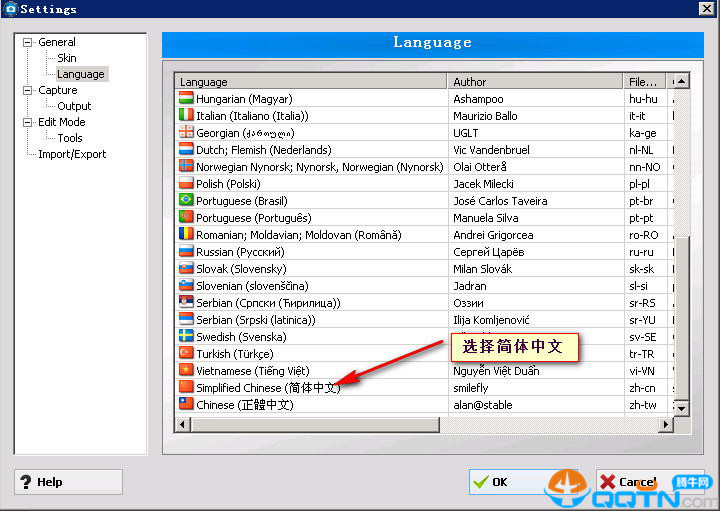Collapse the Capture tree node
The image size is (722, 512).
coord(28,90)
